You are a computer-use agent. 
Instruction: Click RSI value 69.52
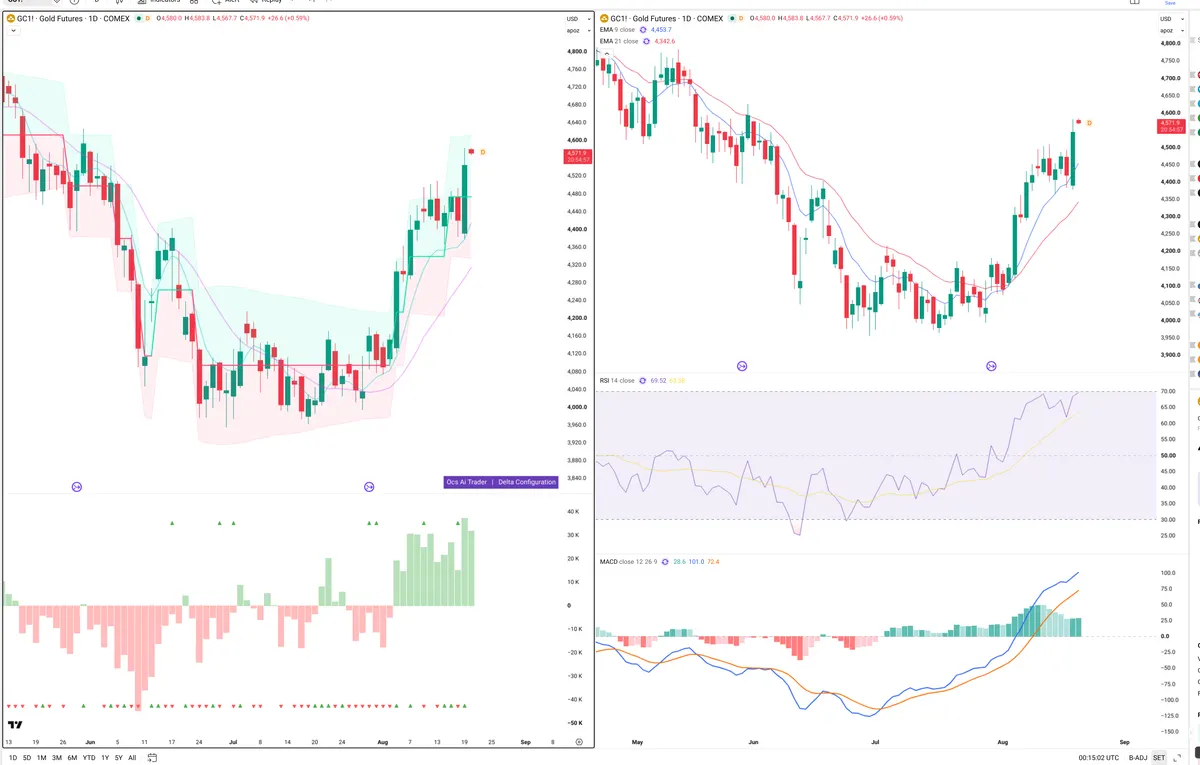click(658, 381)
